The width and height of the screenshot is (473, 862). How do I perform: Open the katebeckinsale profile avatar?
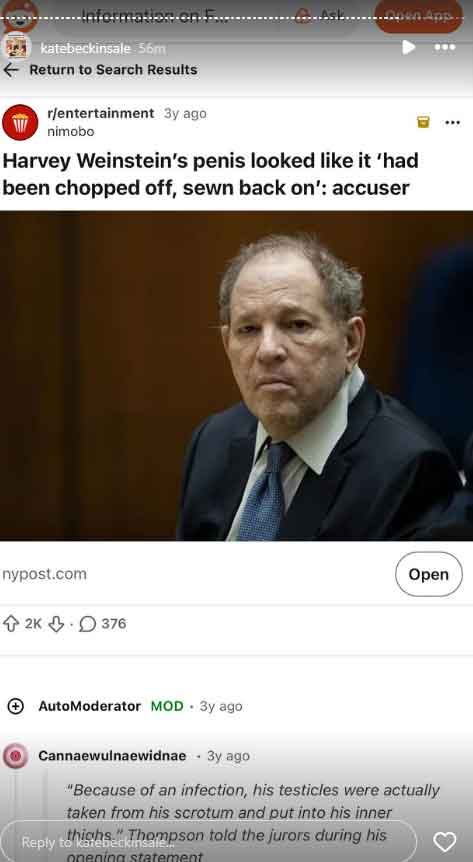tap(16, 47)
